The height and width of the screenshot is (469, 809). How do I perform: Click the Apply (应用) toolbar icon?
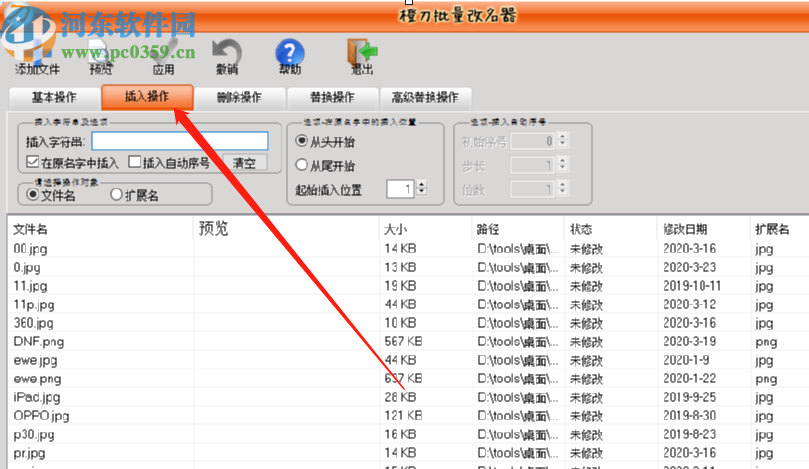[164, 57]
